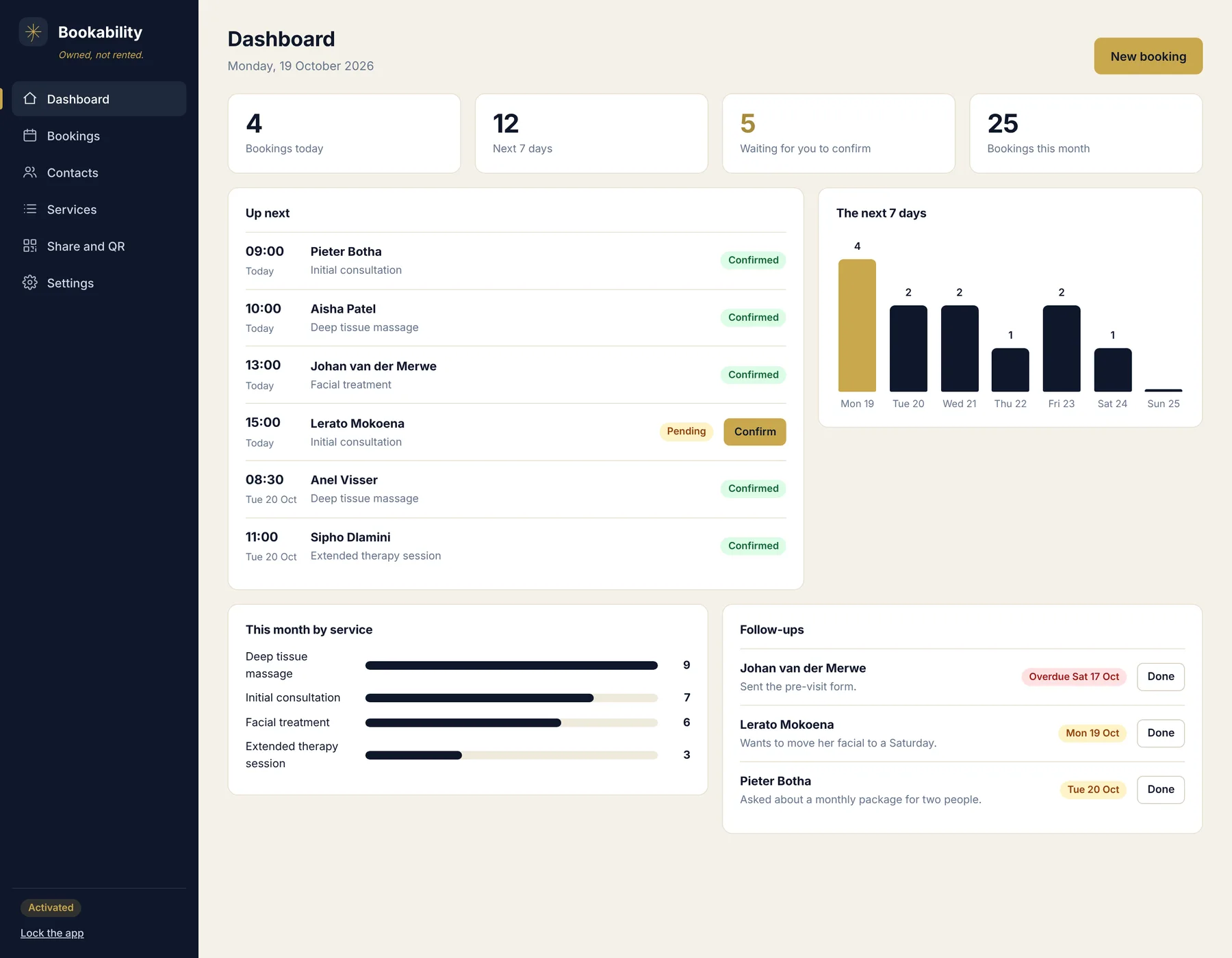1232x958 pixels.
Task: Click the Extended therapy session progress bar
Action: tap(511, 755)
